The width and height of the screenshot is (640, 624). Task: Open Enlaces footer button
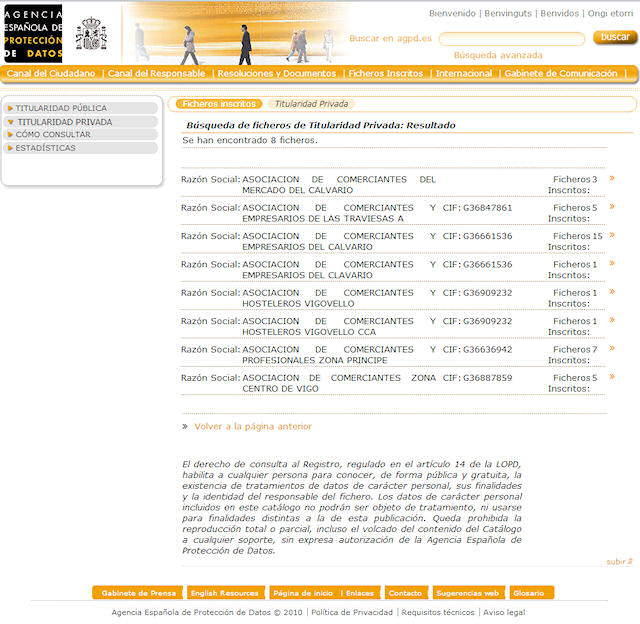pyautogui.click(x=360, y=593)
